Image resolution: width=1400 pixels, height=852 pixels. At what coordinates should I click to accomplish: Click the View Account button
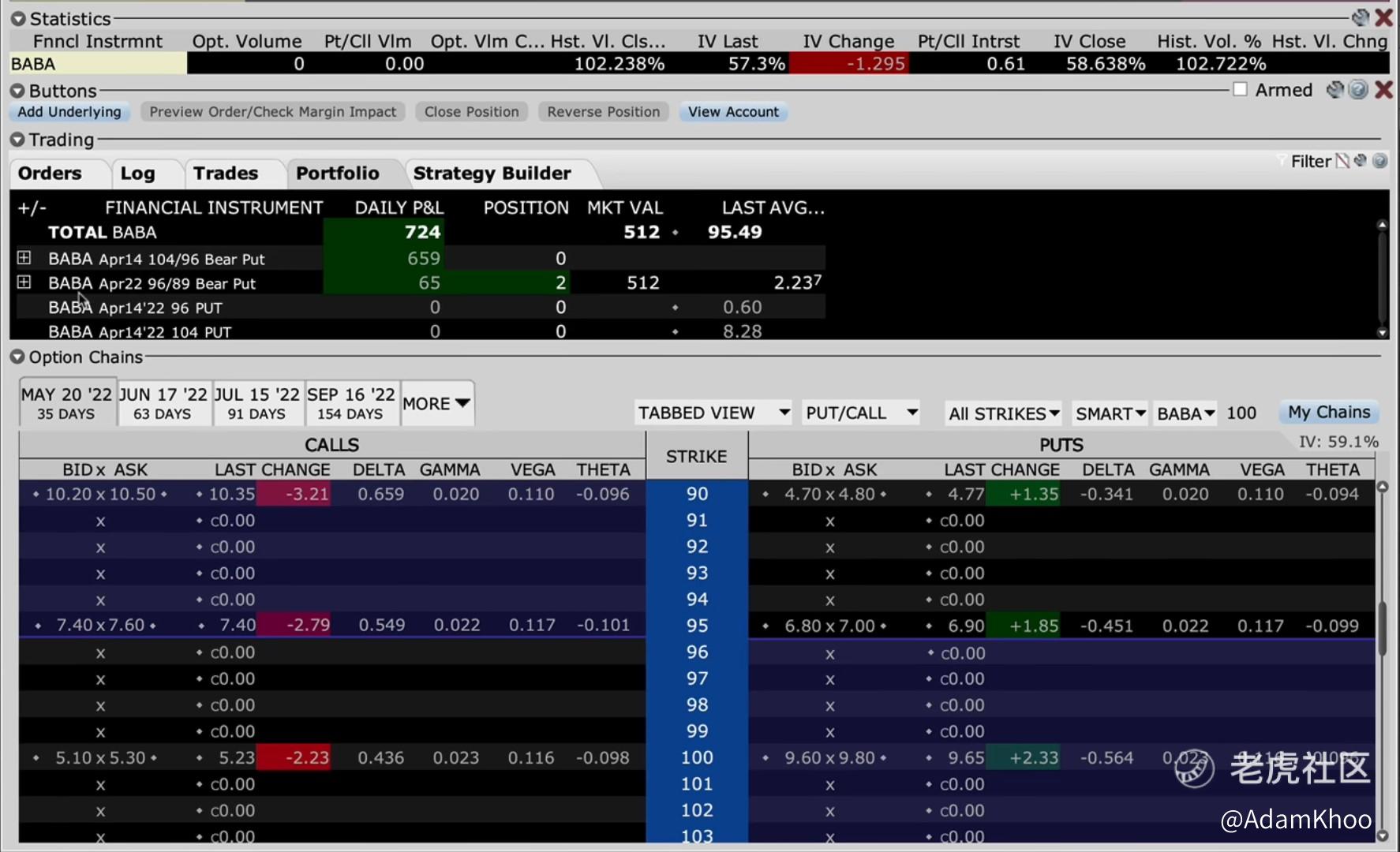click(x=733, y=112)
